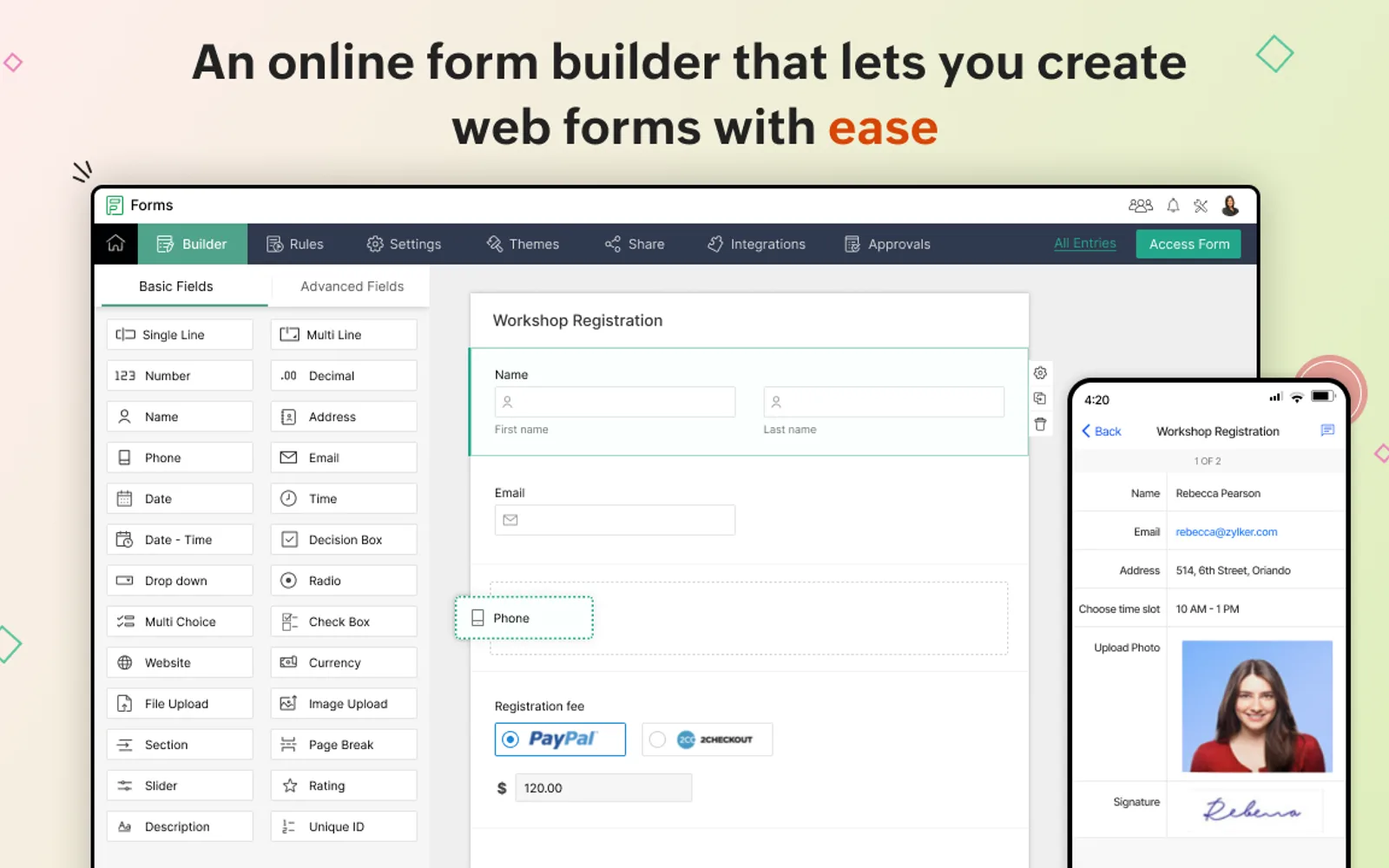This screenshot has height=868, width=1389.
Task: Add a Page Break field
Action: (344, 745)
